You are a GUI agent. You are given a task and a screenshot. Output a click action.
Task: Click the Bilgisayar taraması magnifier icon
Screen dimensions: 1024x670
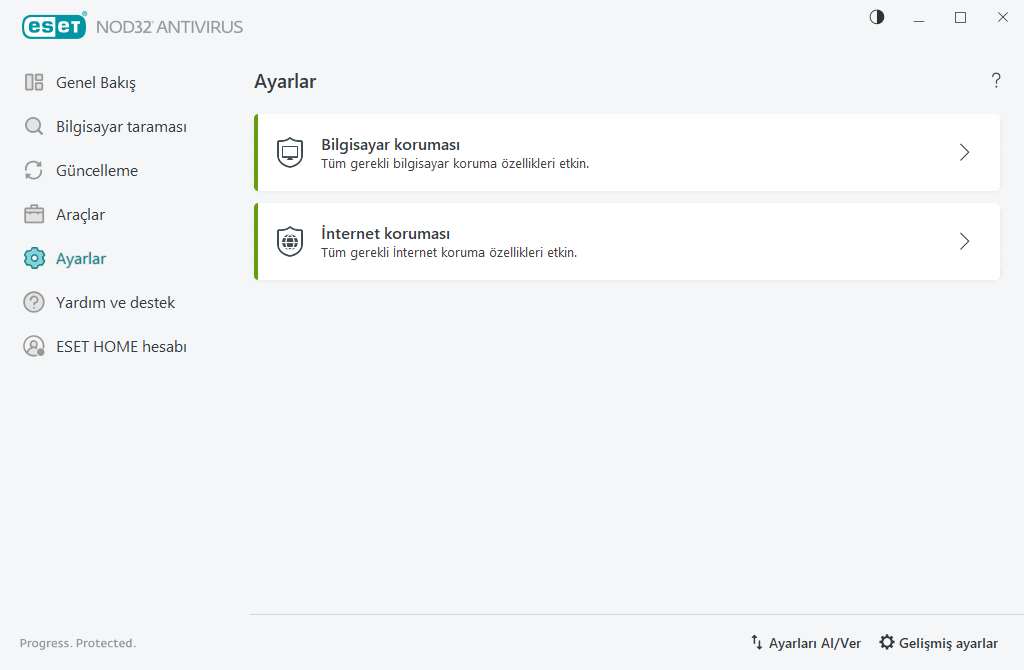pos(34,127)
